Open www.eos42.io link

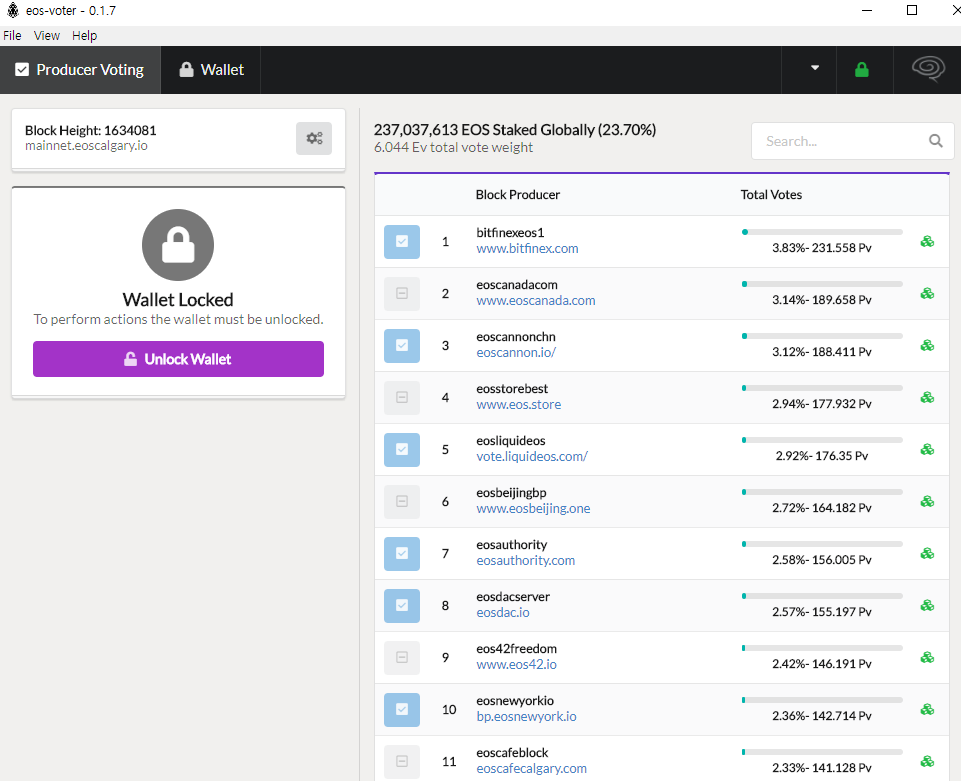(516, 665)
